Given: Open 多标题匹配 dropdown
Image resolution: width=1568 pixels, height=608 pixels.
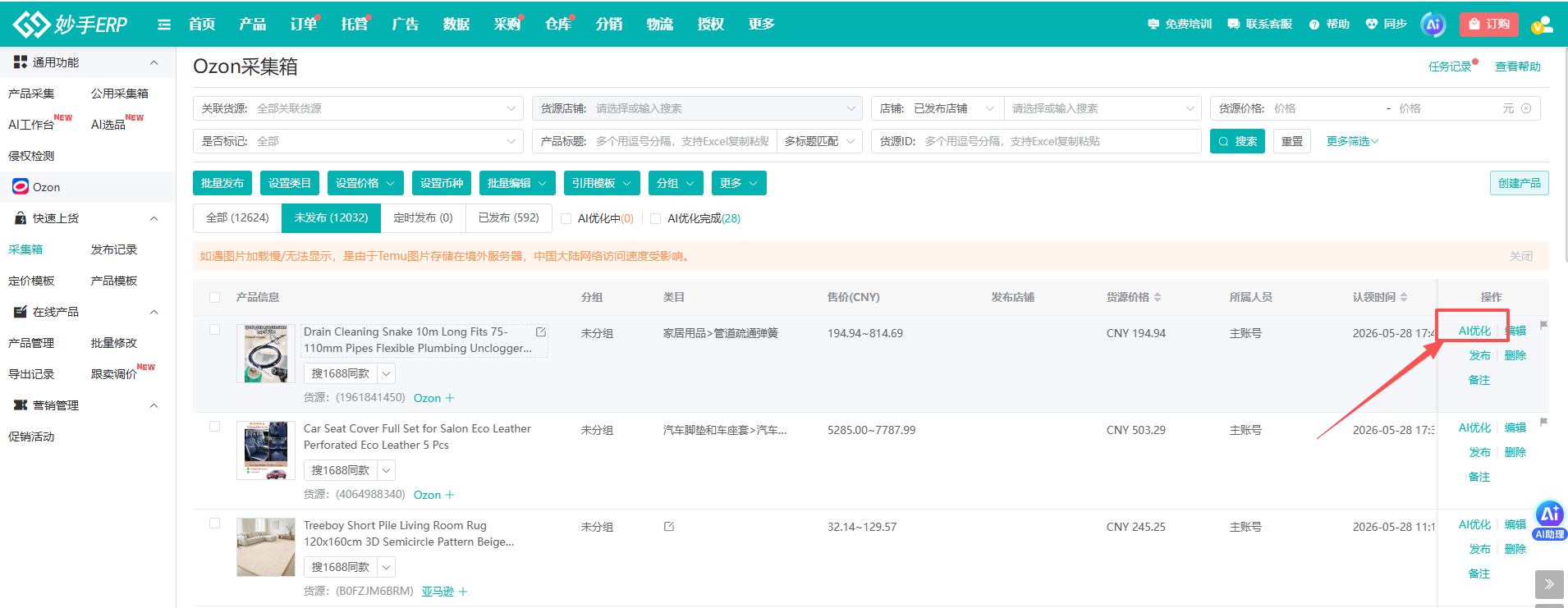Looking at the screenshot, I should 819,141.
